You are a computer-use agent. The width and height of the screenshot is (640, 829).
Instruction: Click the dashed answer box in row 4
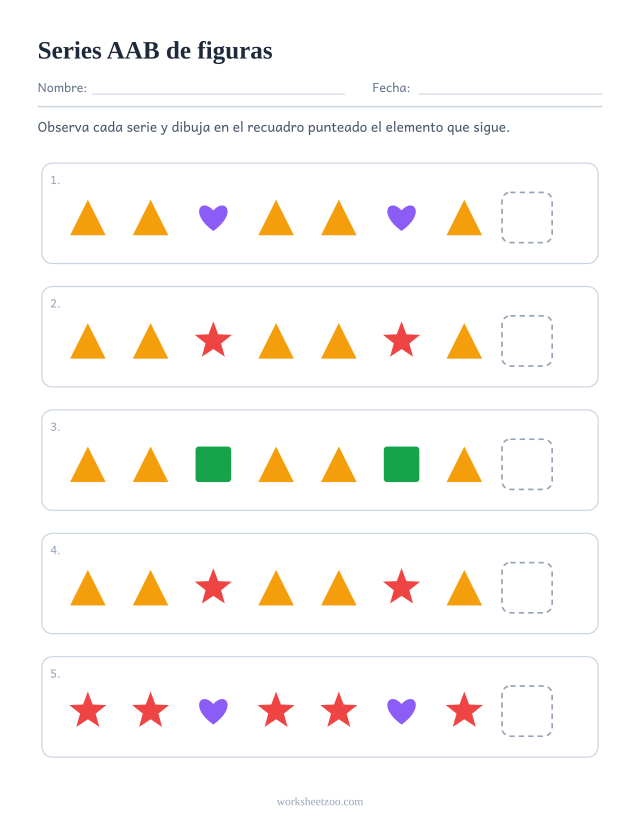click(x=527, y=587)
